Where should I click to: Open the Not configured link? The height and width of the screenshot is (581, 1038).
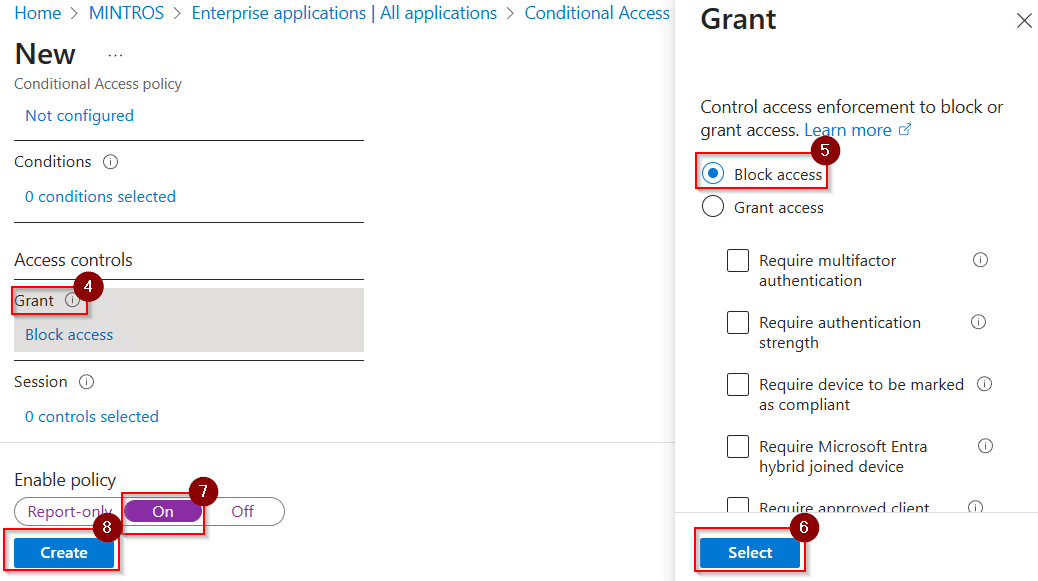79,115
